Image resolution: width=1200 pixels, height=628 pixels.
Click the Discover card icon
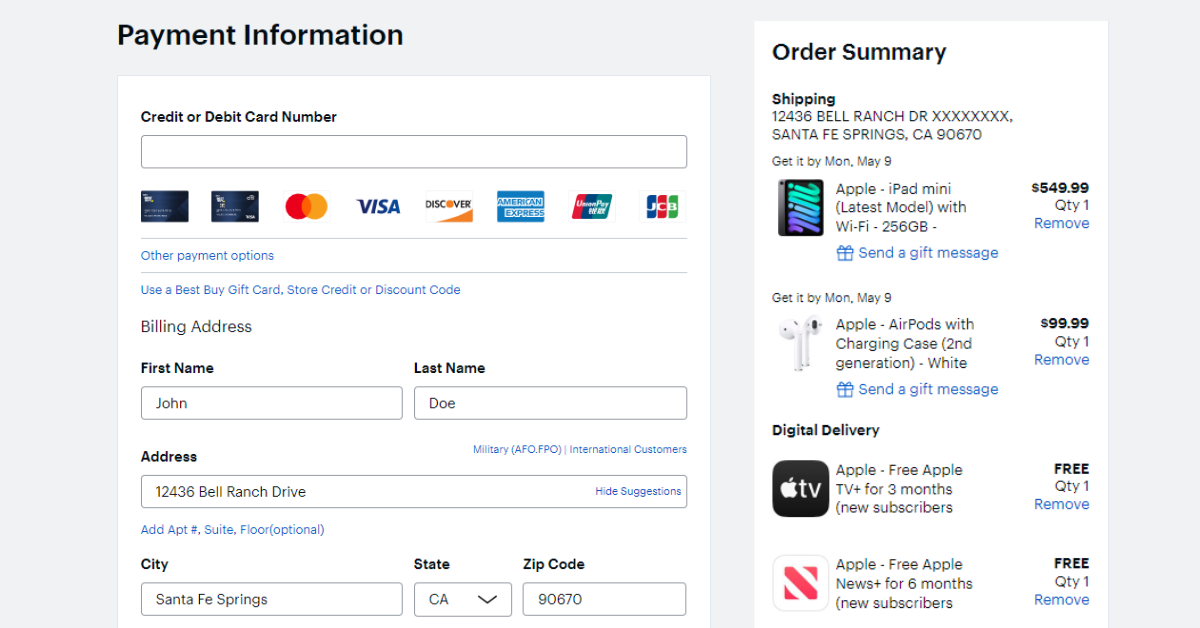[x=448, y=206]
